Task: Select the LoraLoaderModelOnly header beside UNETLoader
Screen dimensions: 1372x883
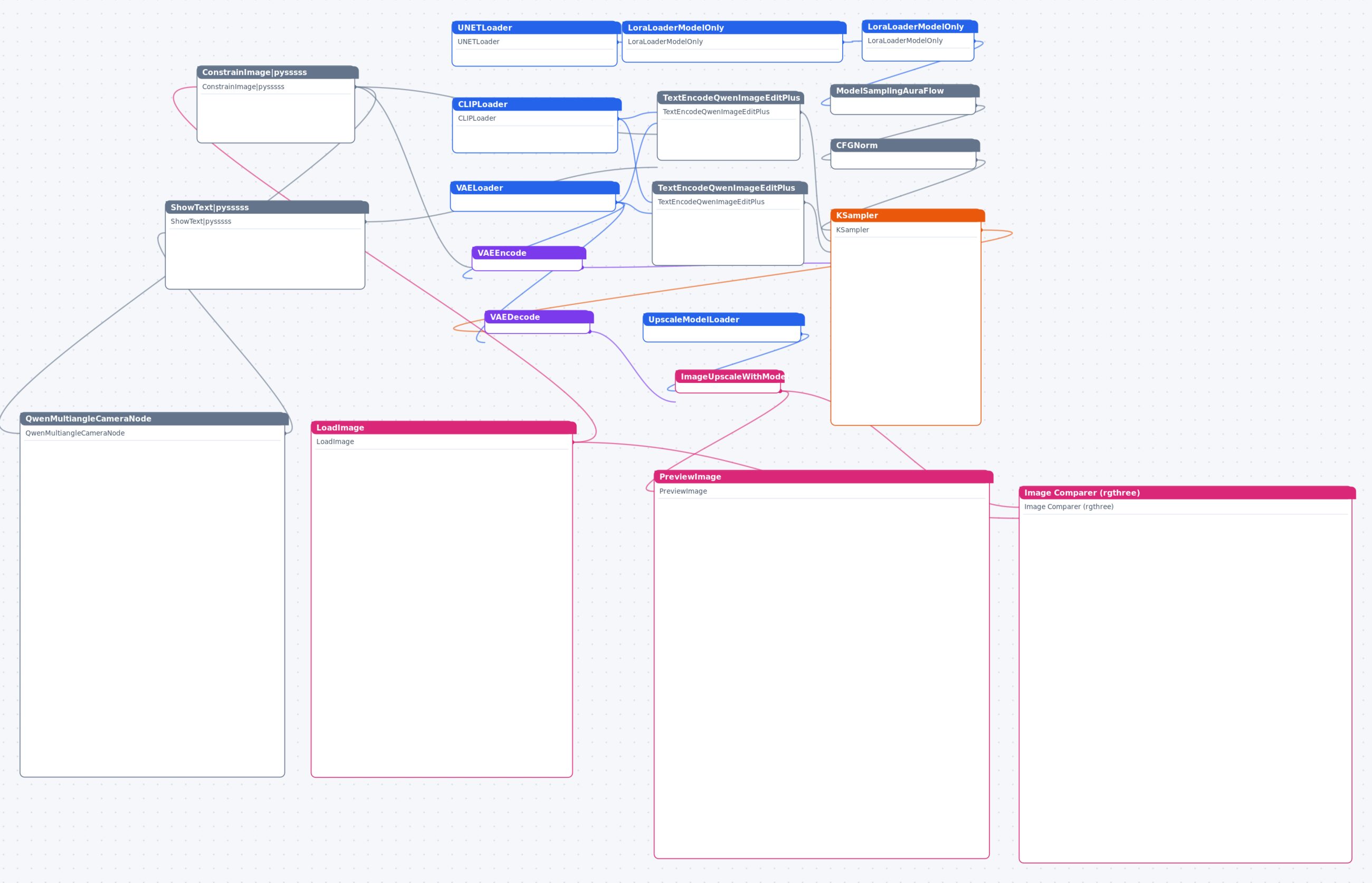Action: pyautogui.click(x=734, y=27)
